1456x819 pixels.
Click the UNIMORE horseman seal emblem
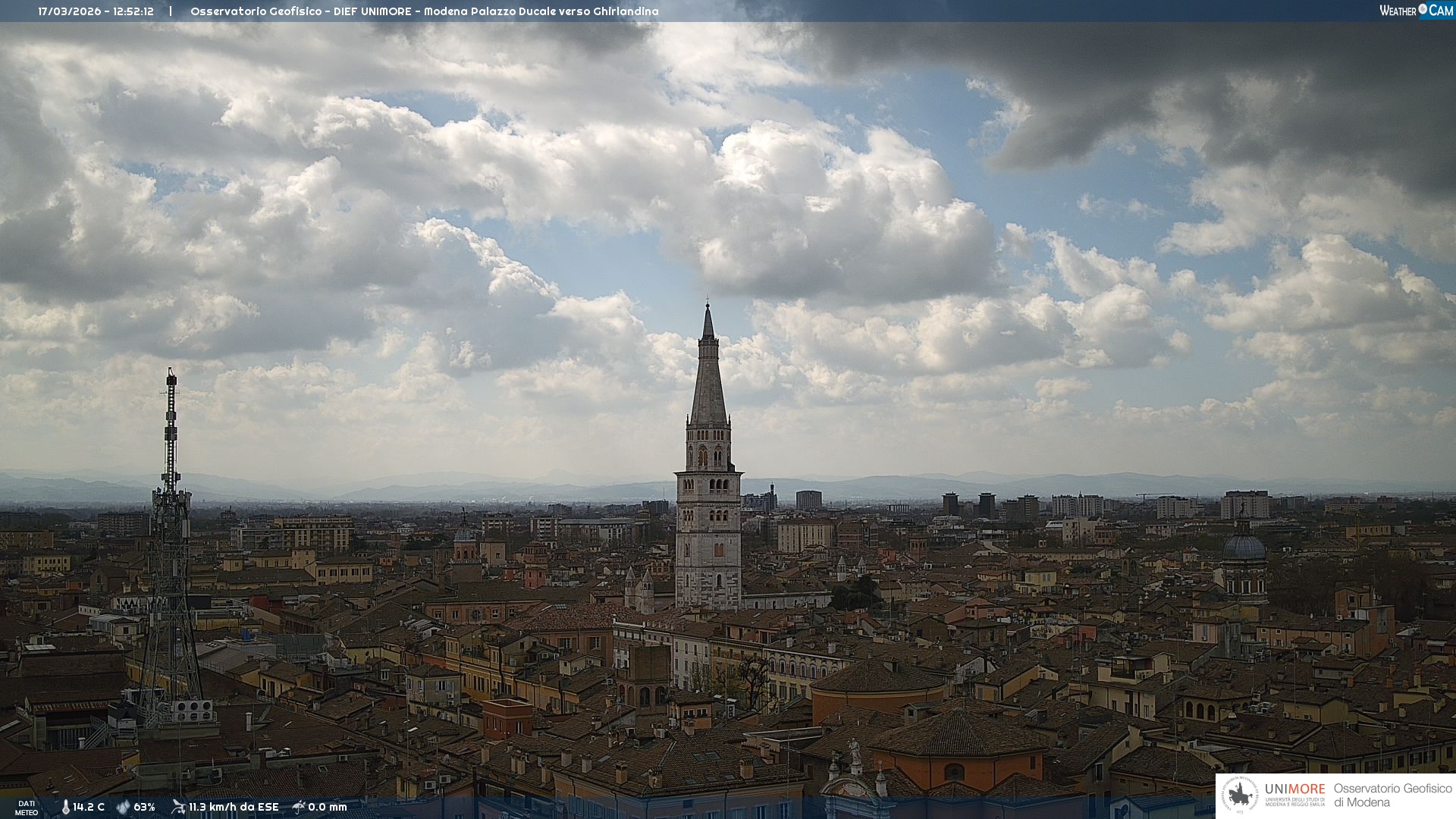click(1240, 795)
